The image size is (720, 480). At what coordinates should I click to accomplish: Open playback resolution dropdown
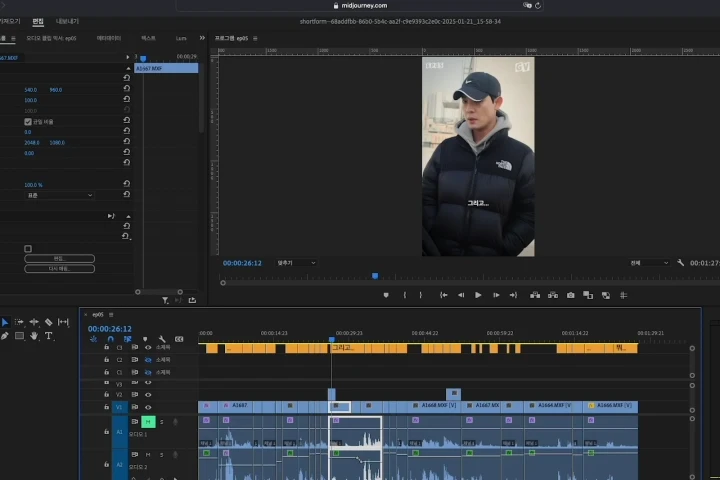[x=649, y=263]
